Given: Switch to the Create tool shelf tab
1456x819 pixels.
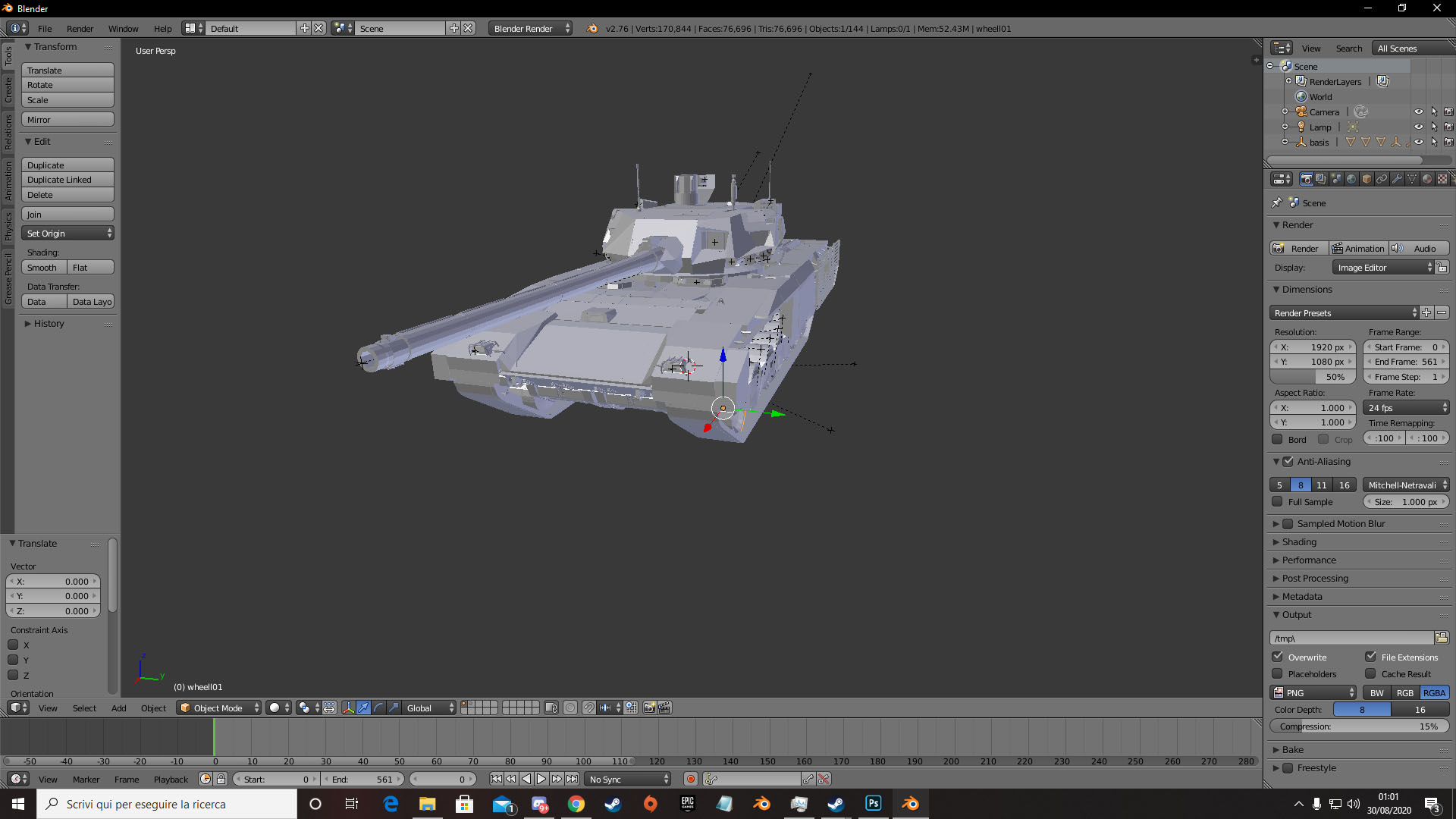Looking at the screenshot, I should [8, 89].
